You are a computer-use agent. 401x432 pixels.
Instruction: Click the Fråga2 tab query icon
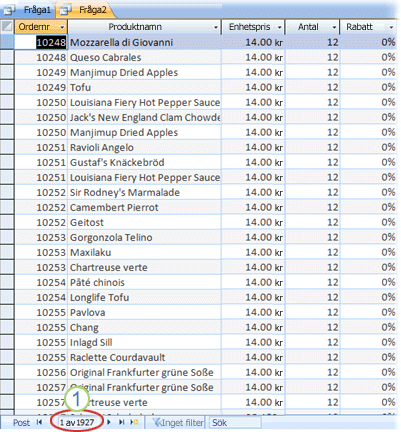click(x=65, y=11)
